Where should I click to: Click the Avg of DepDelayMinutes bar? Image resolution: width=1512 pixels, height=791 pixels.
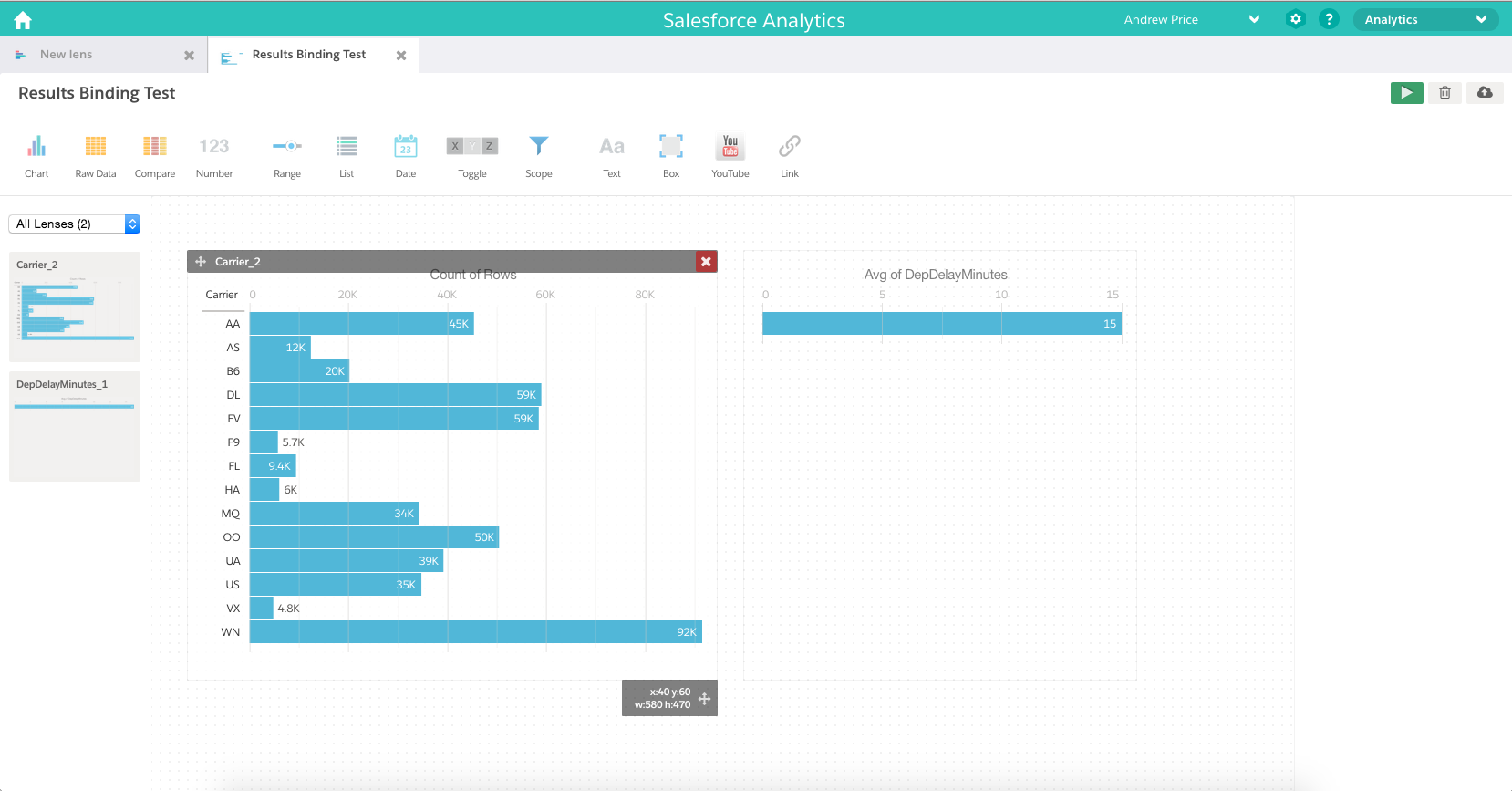[942, 324]
